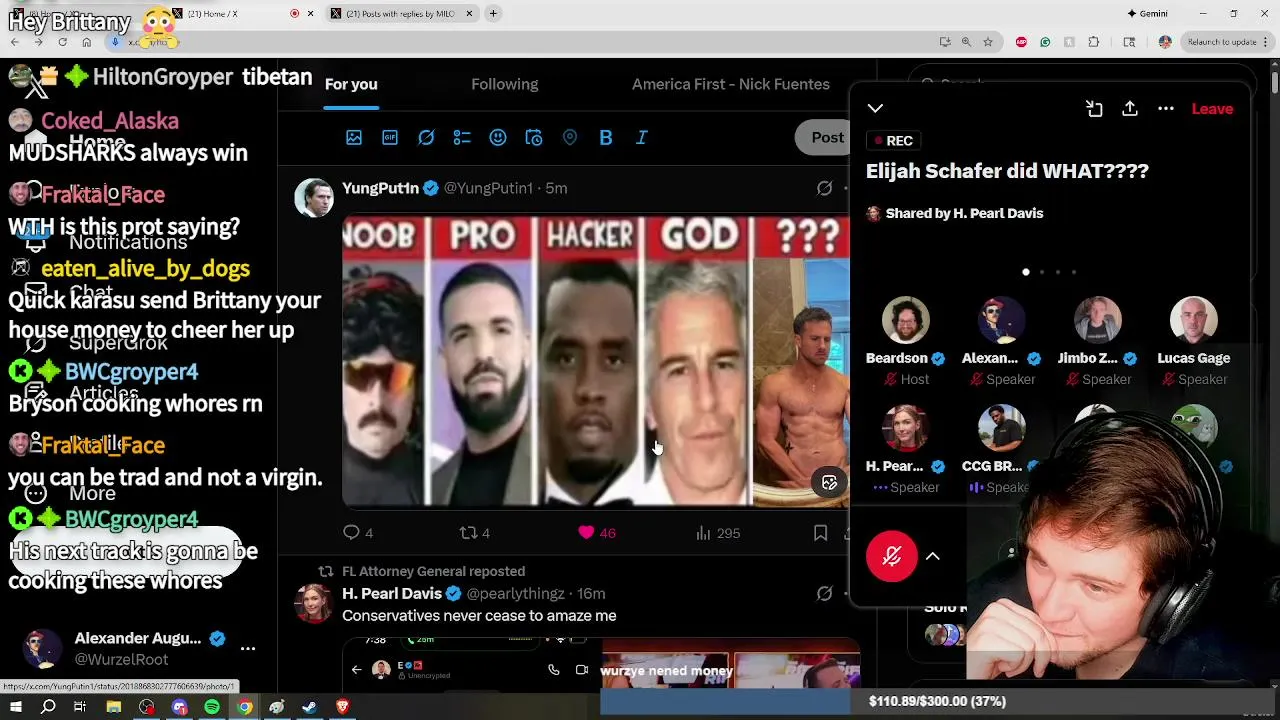Open the NOOB PRO HACKER GOD image
This screenshot has width=1280, height=720.
point(596,361)
